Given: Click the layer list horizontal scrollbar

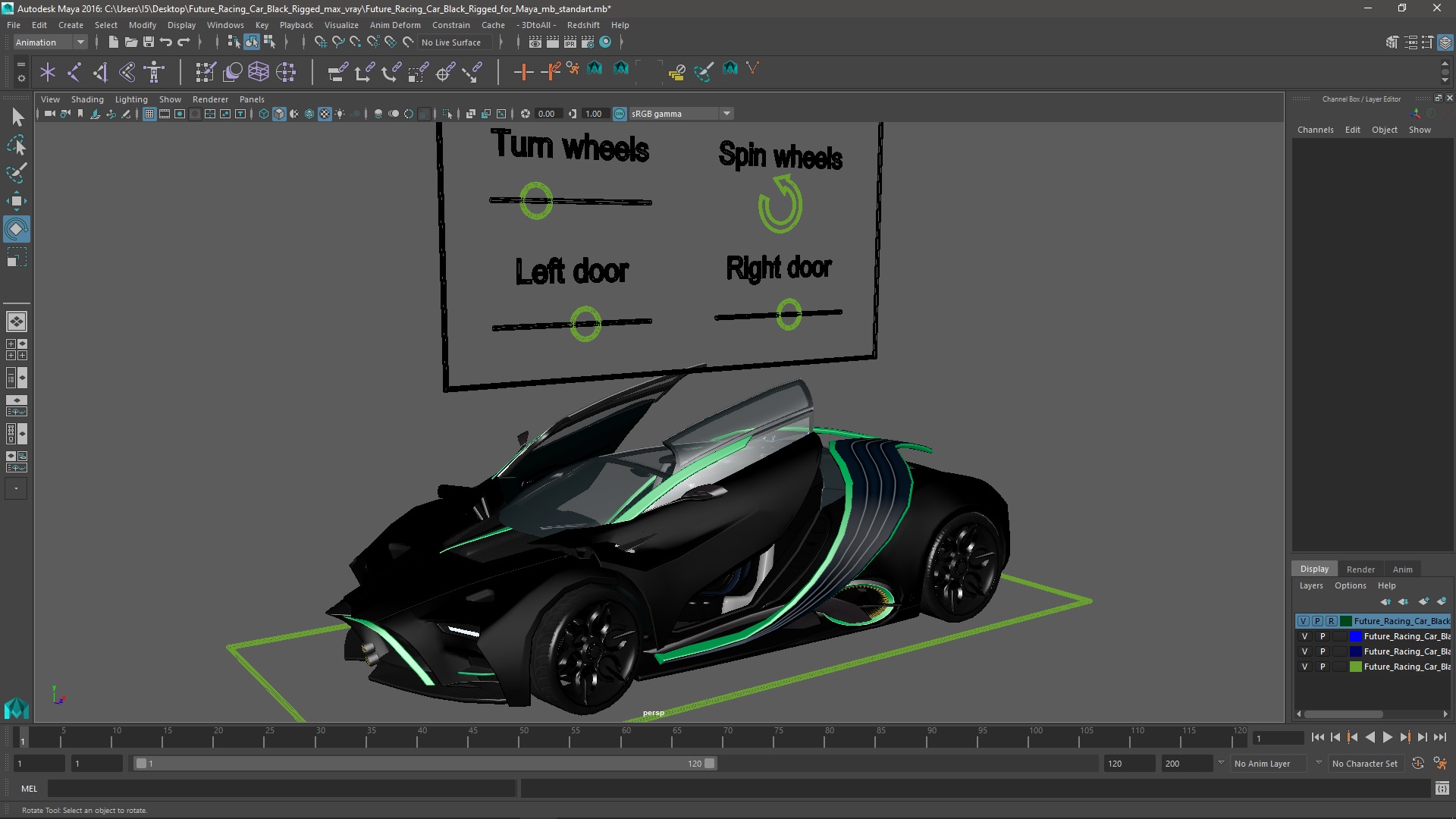Looking at the screenshot, I should pos(1343,714).
